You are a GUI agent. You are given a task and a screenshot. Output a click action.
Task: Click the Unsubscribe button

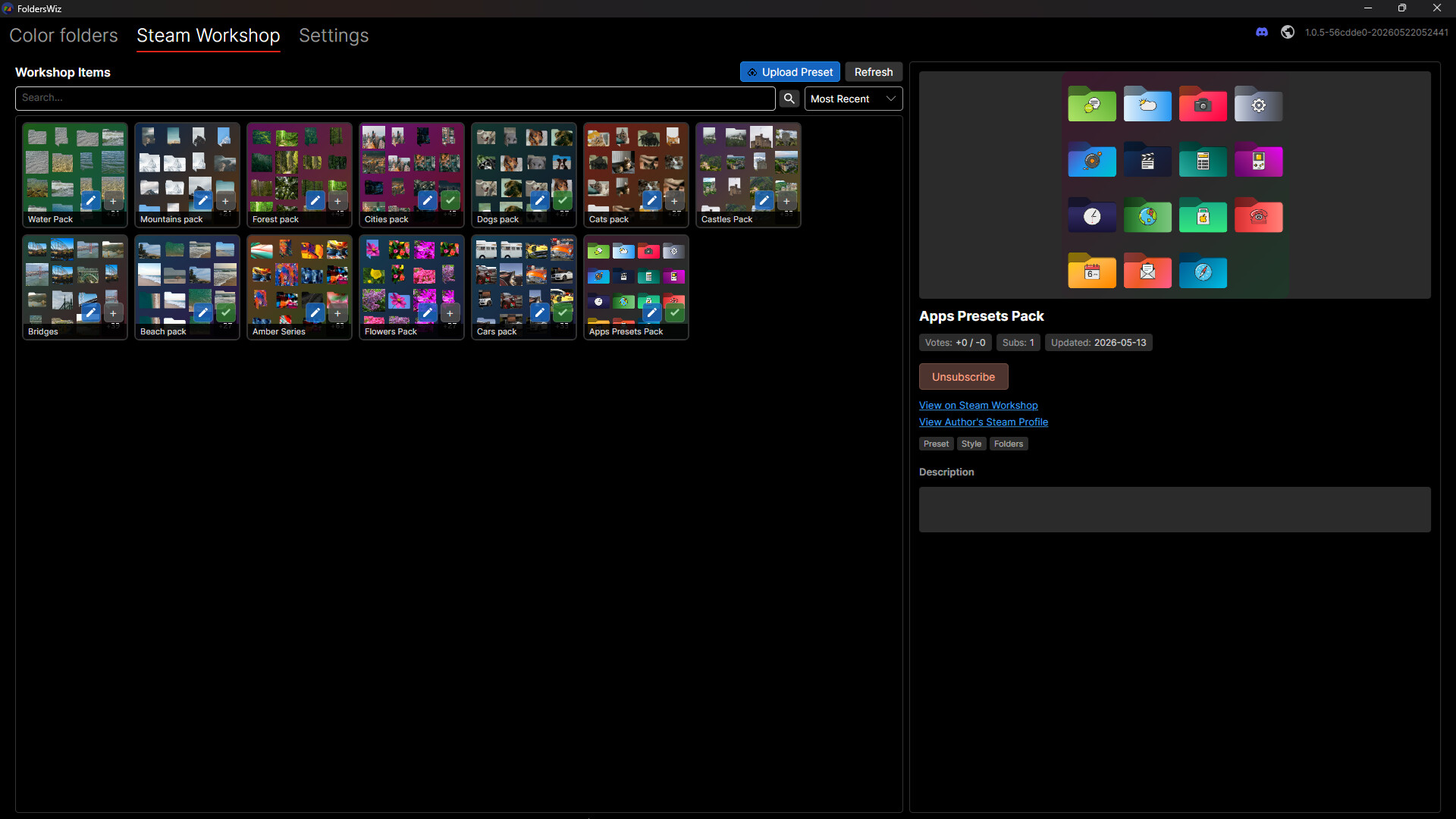[963, 377]
